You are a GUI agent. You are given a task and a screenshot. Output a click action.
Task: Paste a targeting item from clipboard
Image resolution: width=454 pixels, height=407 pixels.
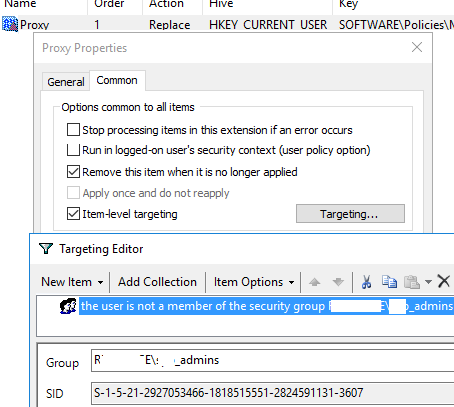(412, 282)
